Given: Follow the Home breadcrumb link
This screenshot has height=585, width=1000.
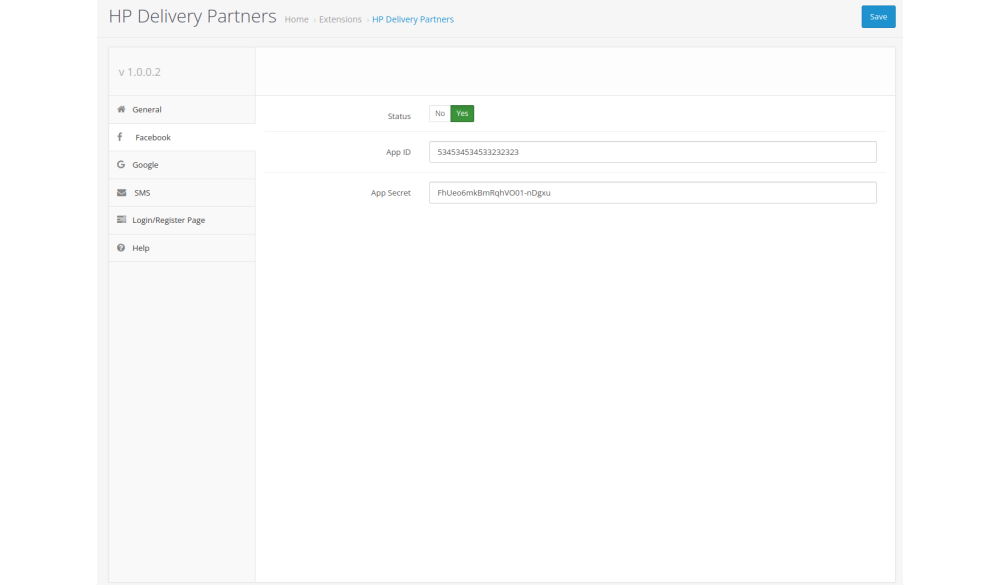Looking at the screenshot, I should [296, 20].
